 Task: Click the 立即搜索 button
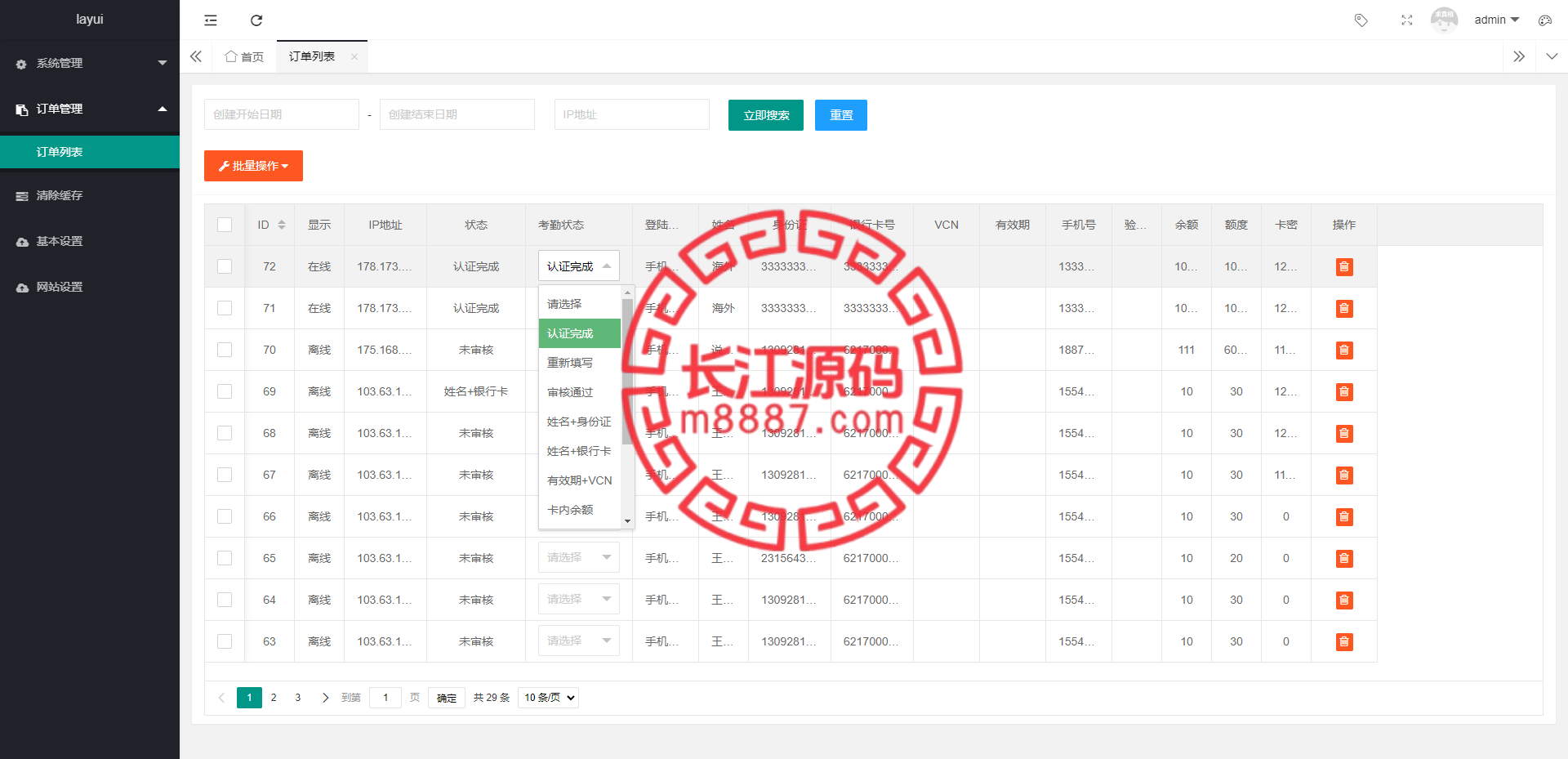pyautogui.click(x=766, y=115)
